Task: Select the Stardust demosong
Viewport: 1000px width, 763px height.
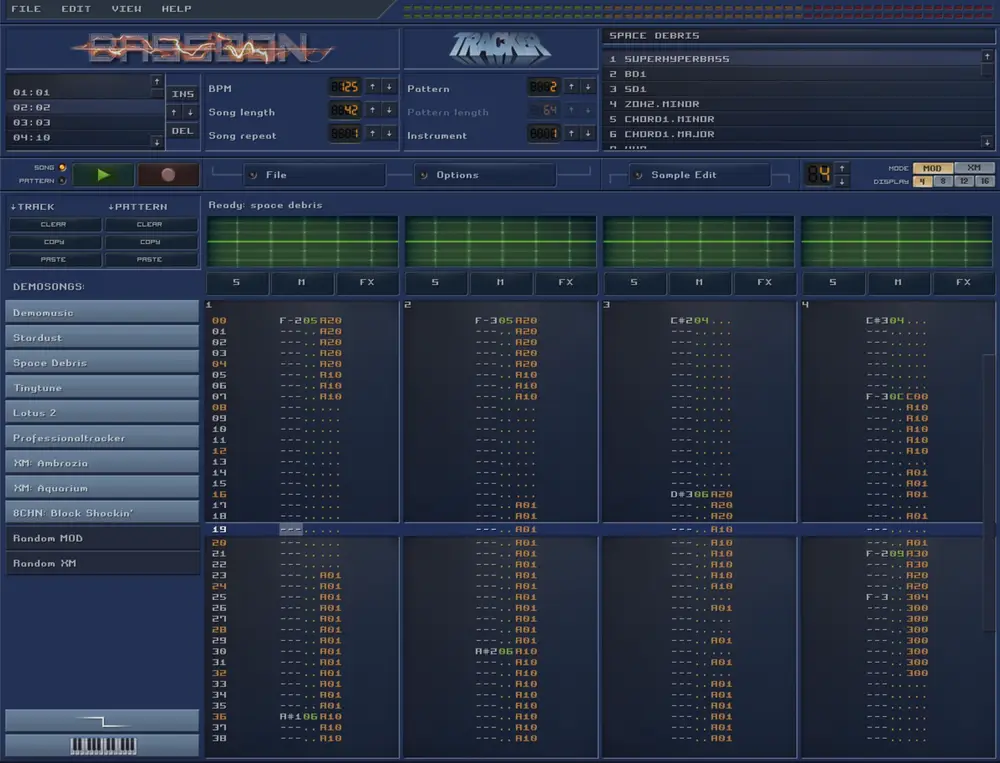Action: coord(100,337)
